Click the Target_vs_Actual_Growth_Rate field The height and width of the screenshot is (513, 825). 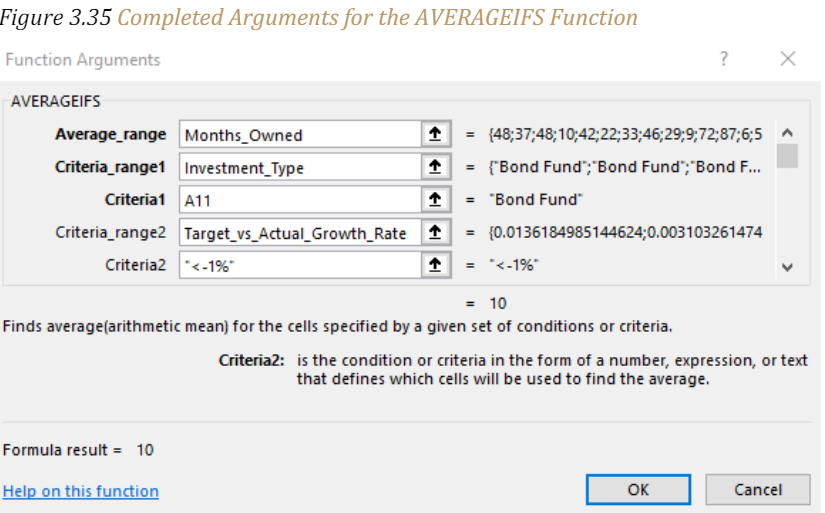click(300, 233)
